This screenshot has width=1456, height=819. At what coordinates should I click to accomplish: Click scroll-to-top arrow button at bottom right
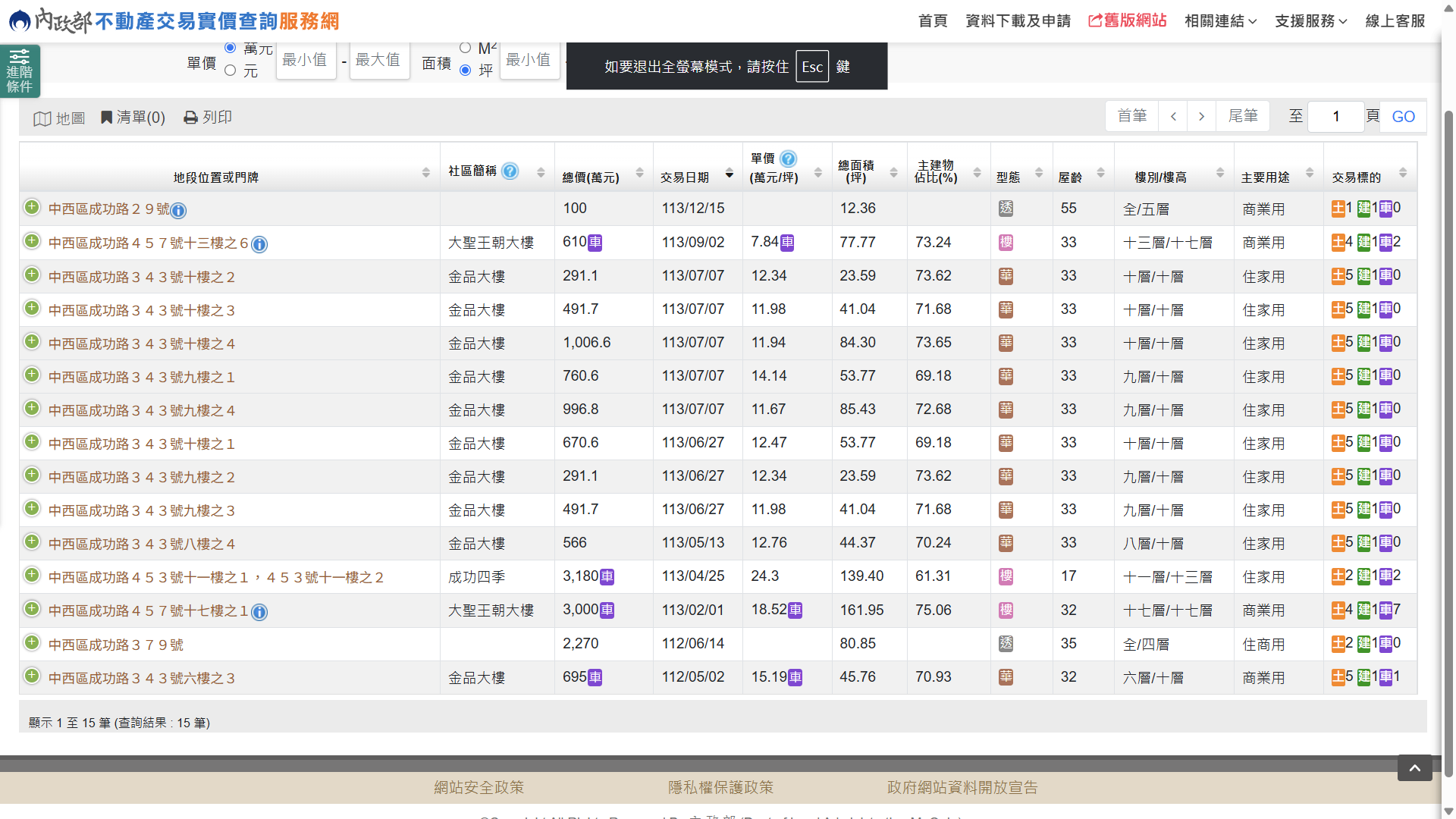tap(1414, 768)
